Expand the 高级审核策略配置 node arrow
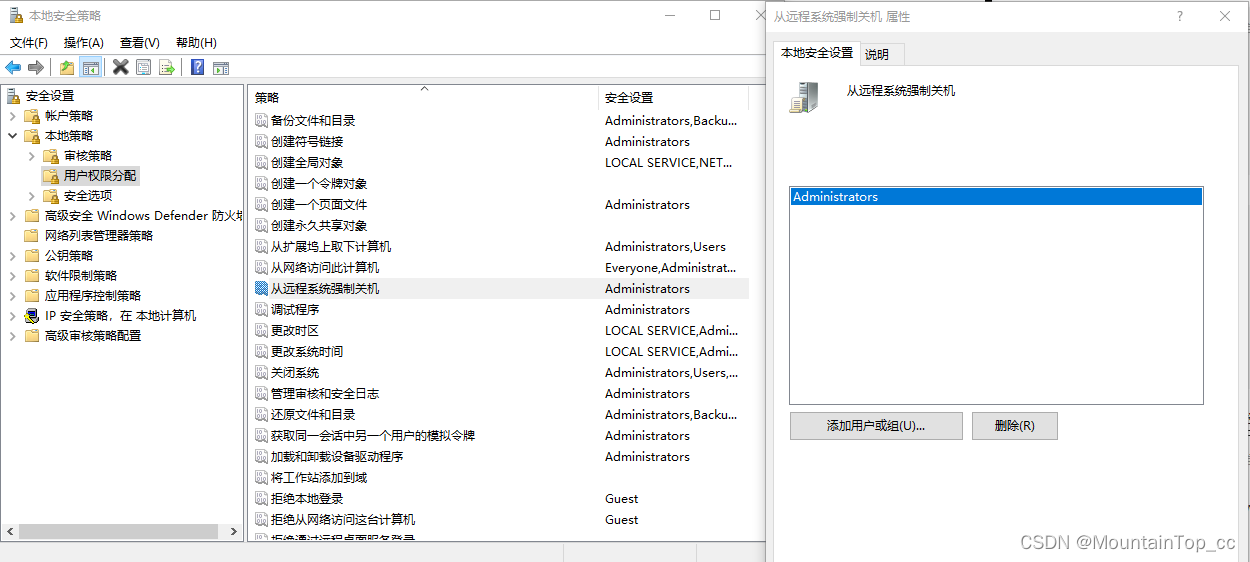This screenshot has height=562, width=1250. (13, 336)
